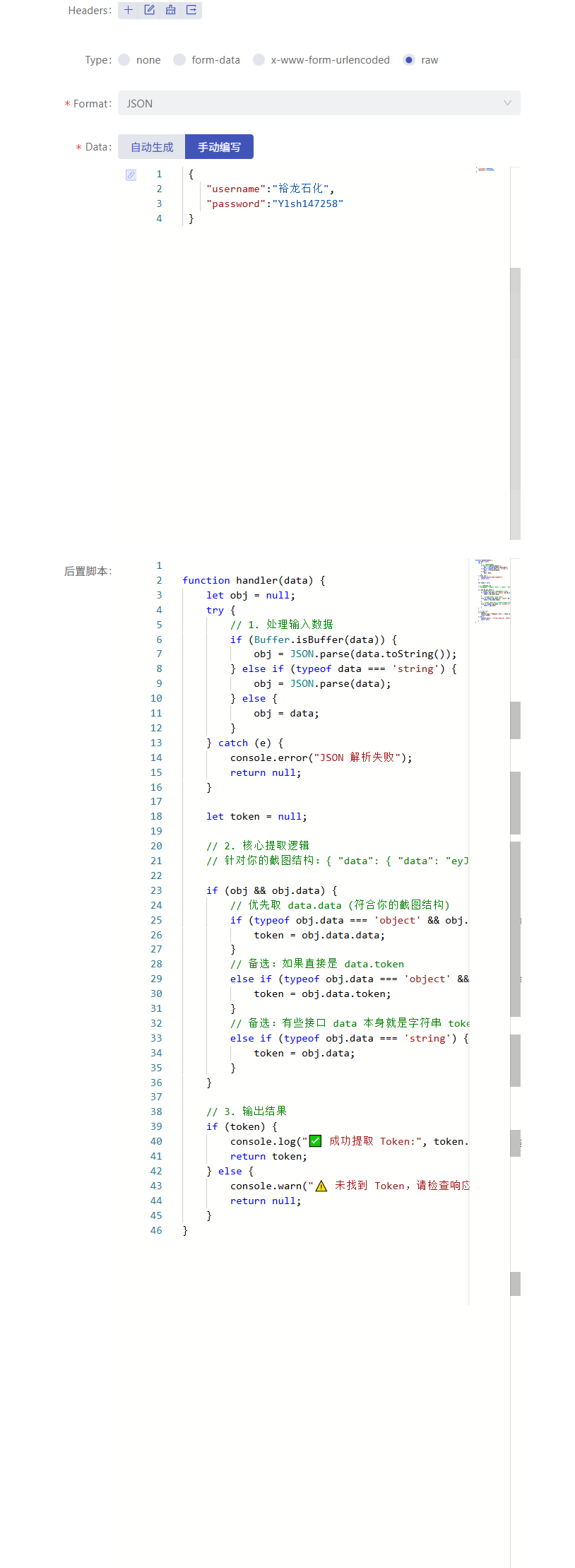Viewport: 575px width, 1568px height.
Task: Click the "return token;" line
Action: click(268, 1156)
